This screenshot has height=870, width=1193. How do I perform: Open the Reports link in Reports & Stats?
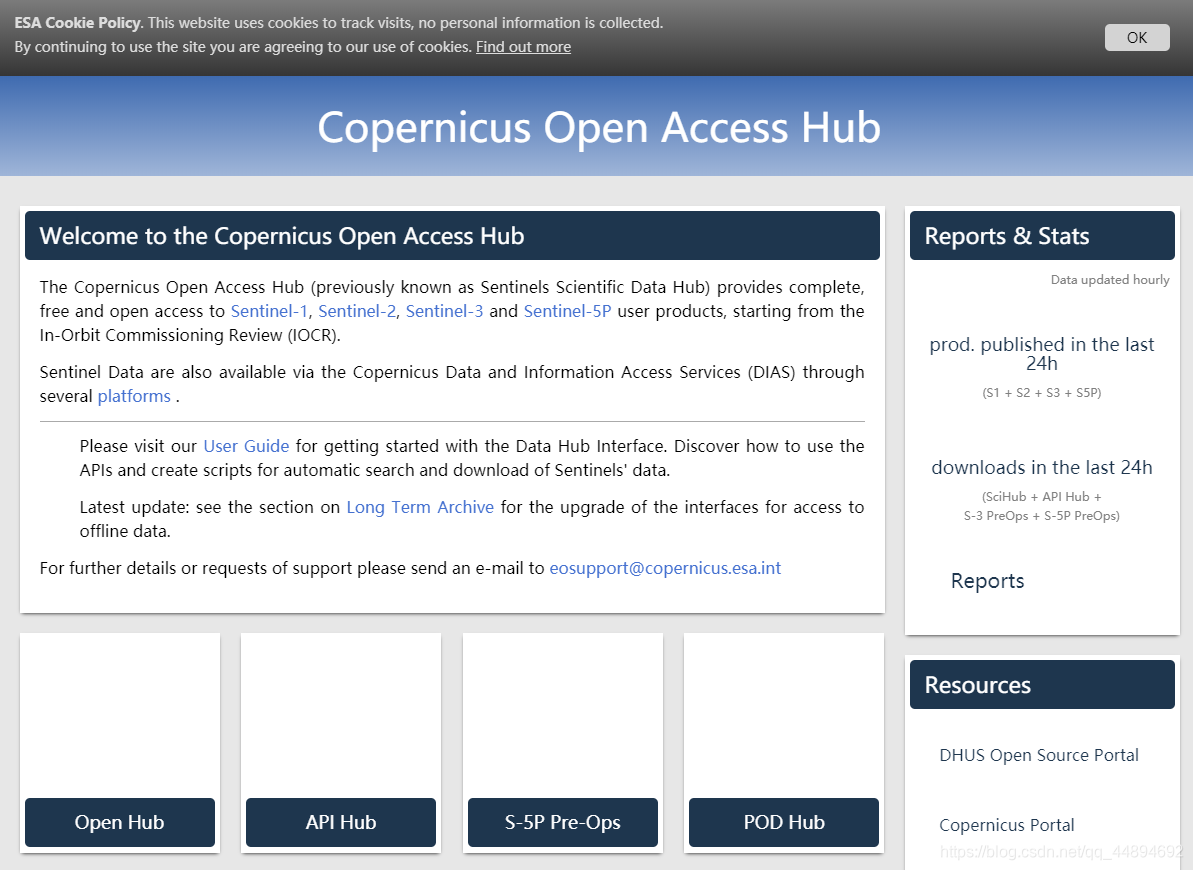click(988, 581)
